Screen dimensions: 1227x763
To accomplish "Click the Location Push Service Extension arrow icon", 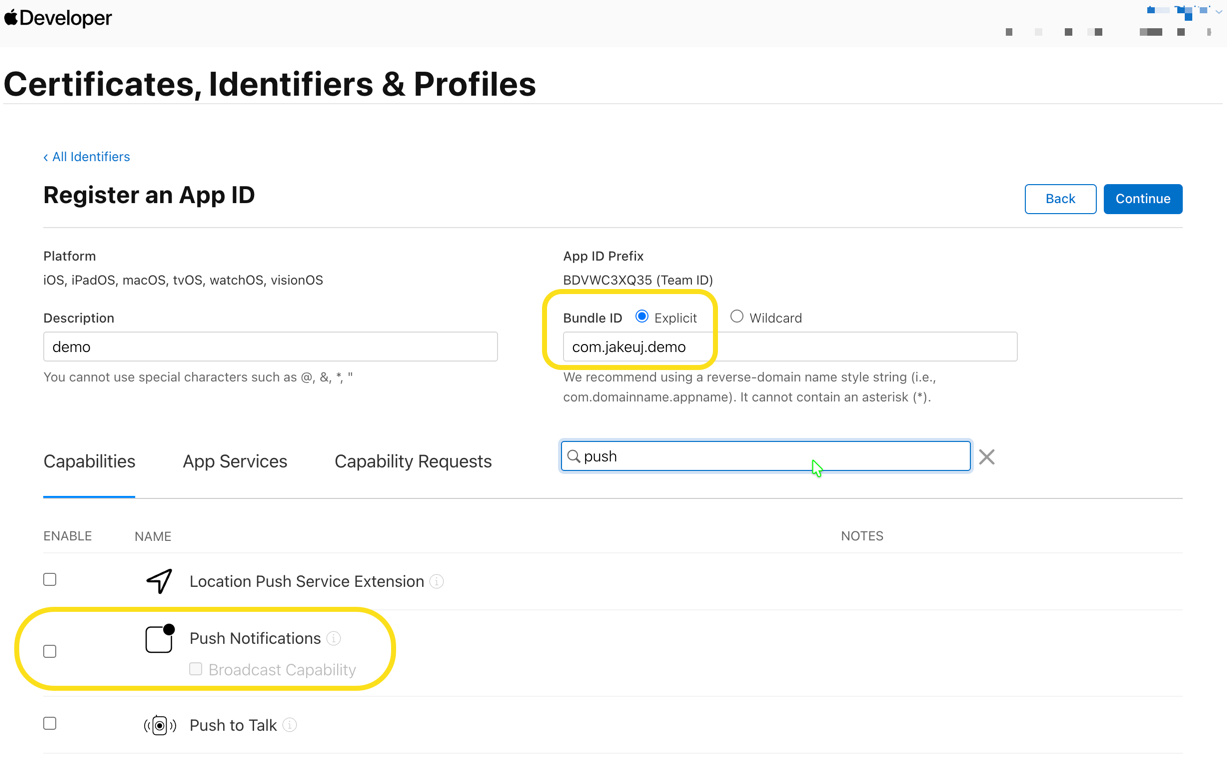I will pyautogui.click(x=159, y=581).
